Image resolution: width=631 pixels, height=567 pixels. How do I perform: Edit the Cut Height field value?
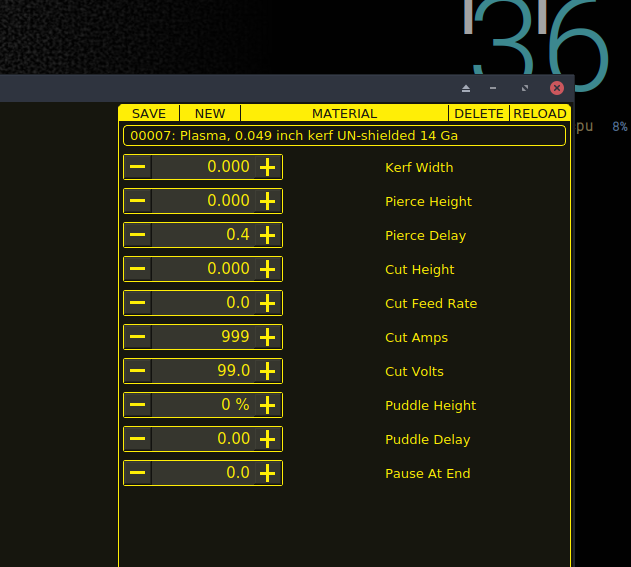[x=203, y=269]
